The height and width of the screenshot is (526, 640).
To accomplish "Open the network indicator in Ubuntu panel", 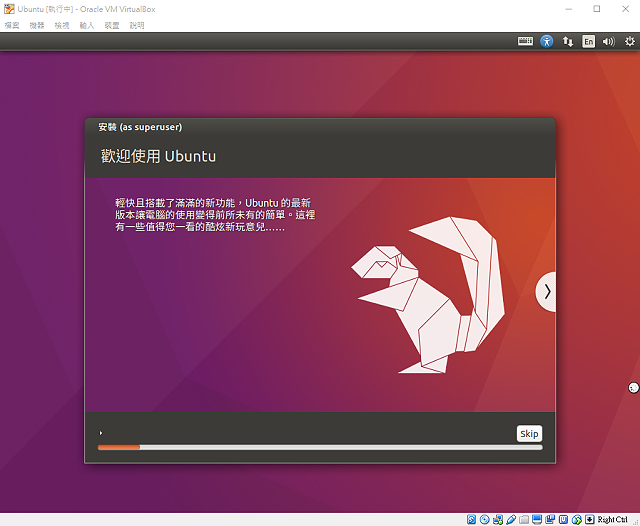I will click(x=568, y=41).
